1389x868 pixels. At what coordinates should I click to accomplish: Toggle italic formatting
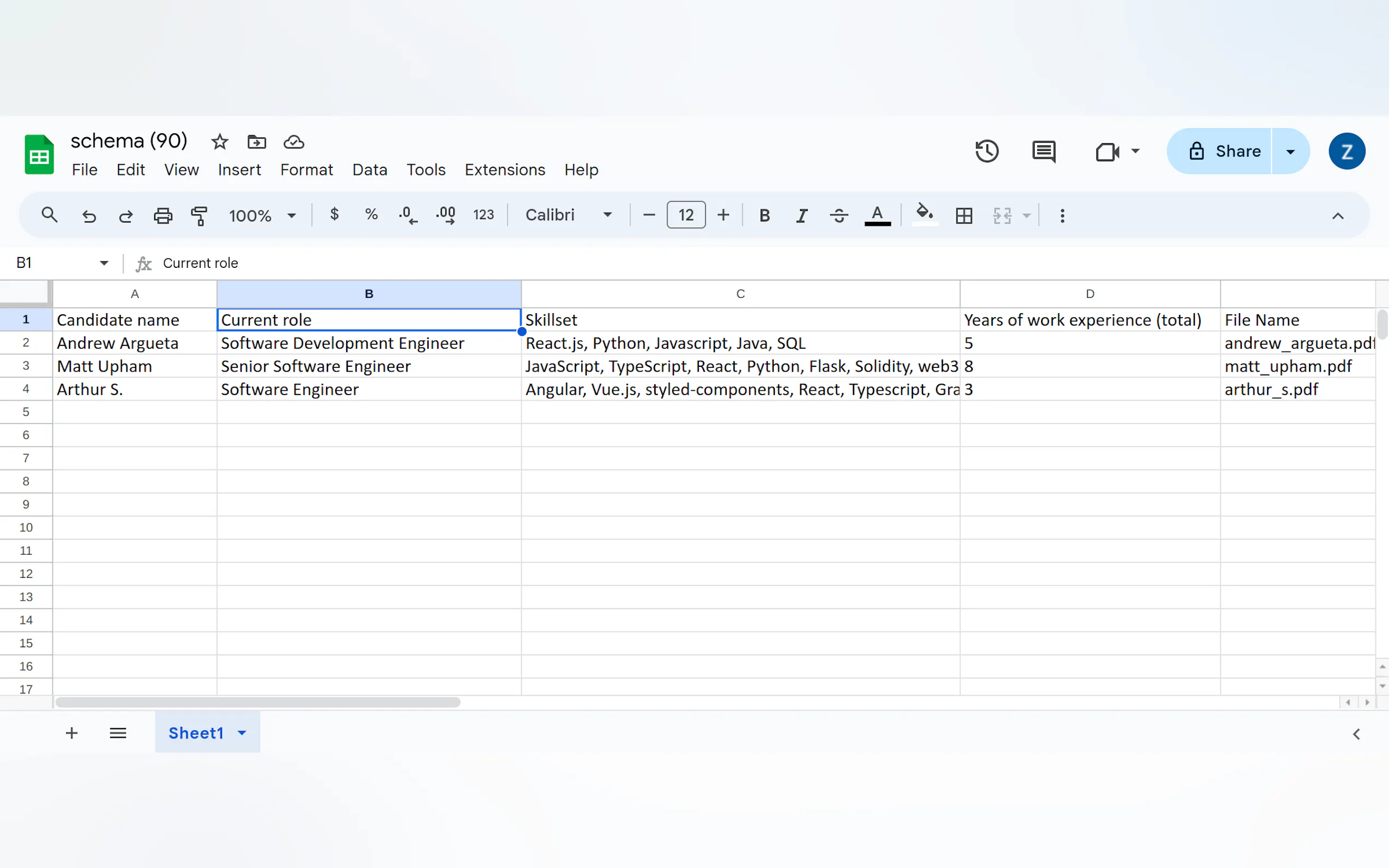(x=801, y=216)
